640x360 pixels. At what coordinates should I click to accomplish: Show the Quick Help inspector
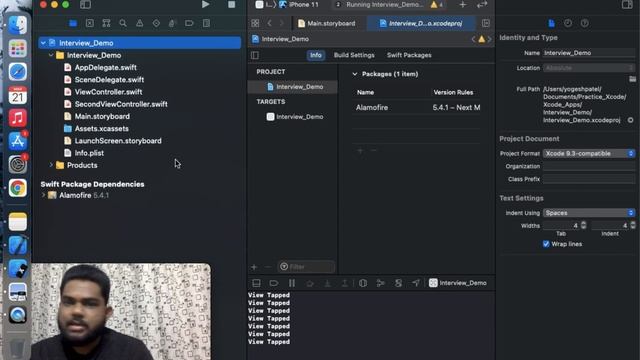[x=584, y=23]
